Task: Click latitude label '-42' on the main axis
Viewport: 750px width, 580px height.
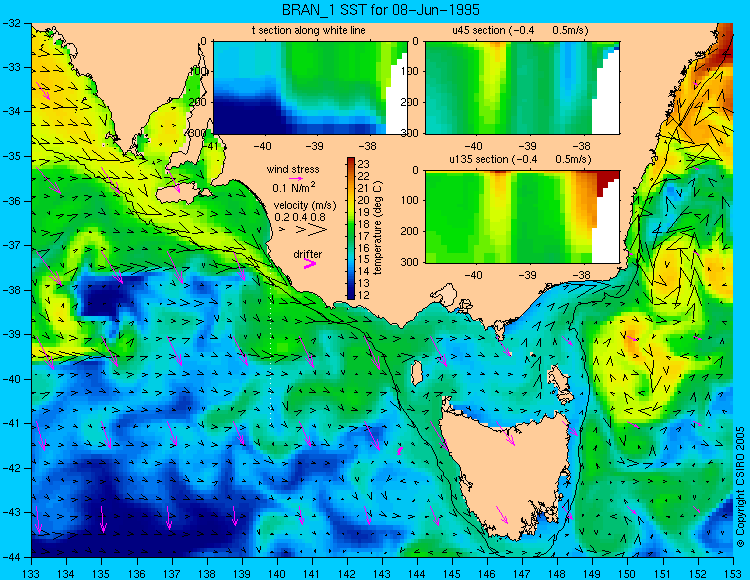Action: (x=11, y=468)
